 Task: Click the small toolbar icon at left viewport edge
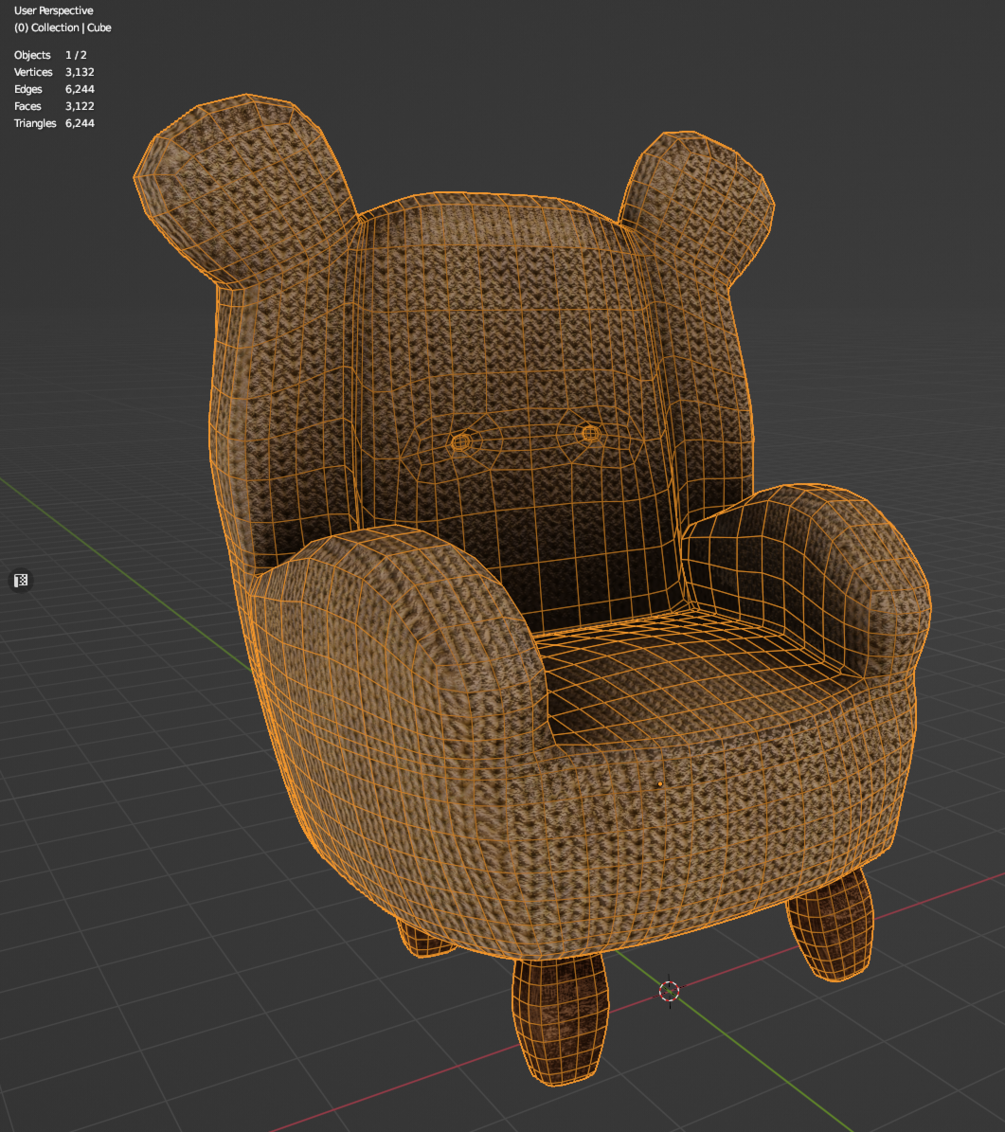(21, 580)
